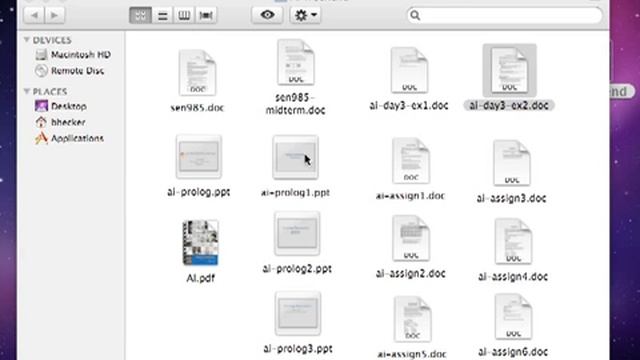Click the ai-prolog.ppt name label
This screenshot has height=360, width=640.
199,192
